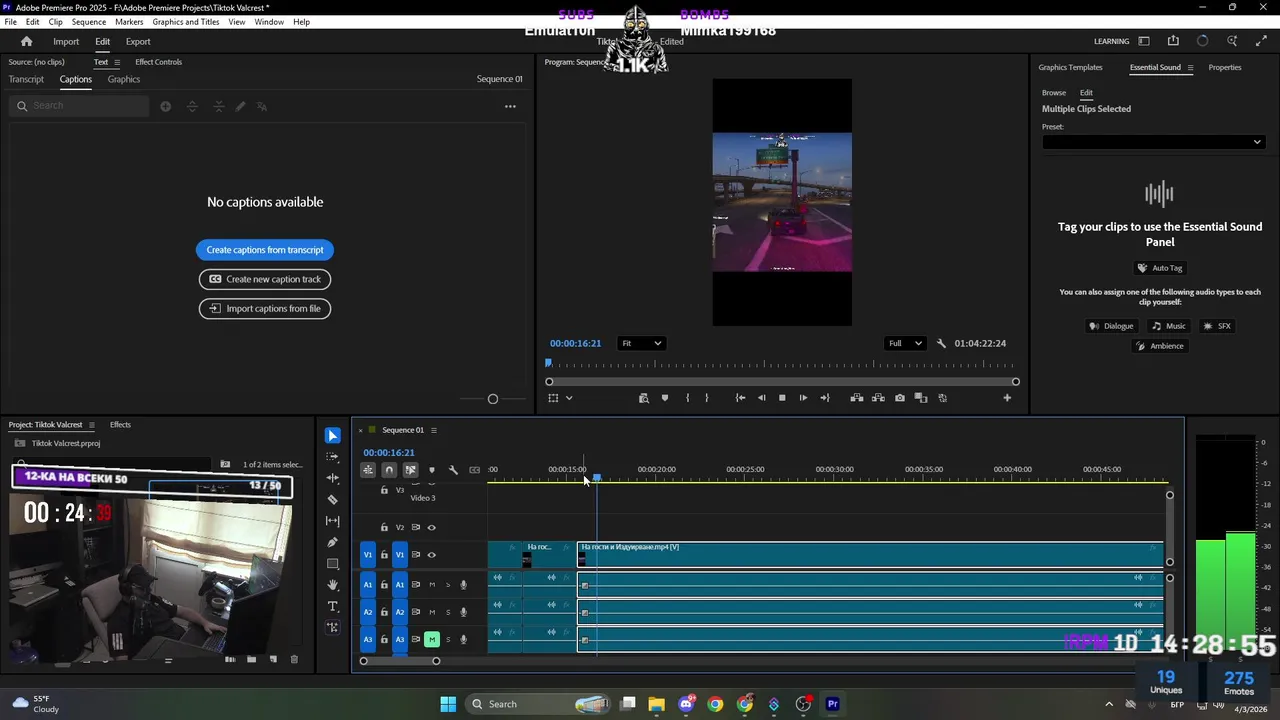Click the captions search field
Screen dimensions: 1280x720
80,106
